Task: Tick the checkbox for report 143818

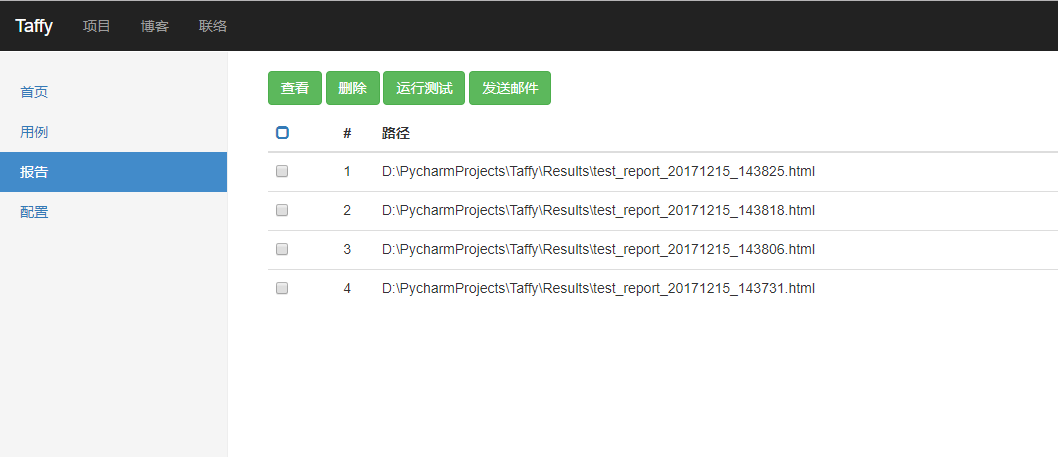Action: (282, 211)
